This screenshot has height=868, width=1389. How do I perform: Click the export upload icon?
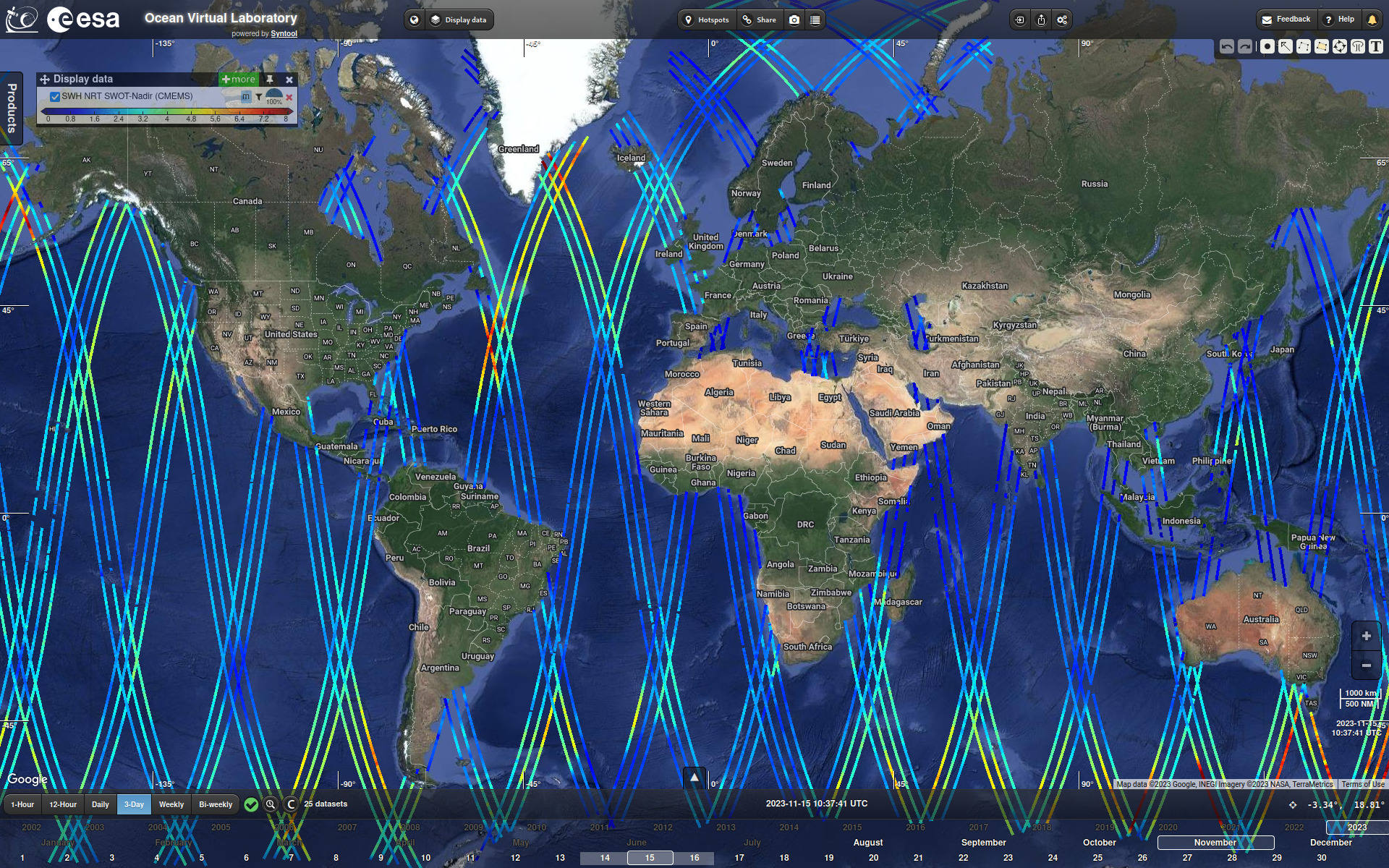coord(1041,20)
